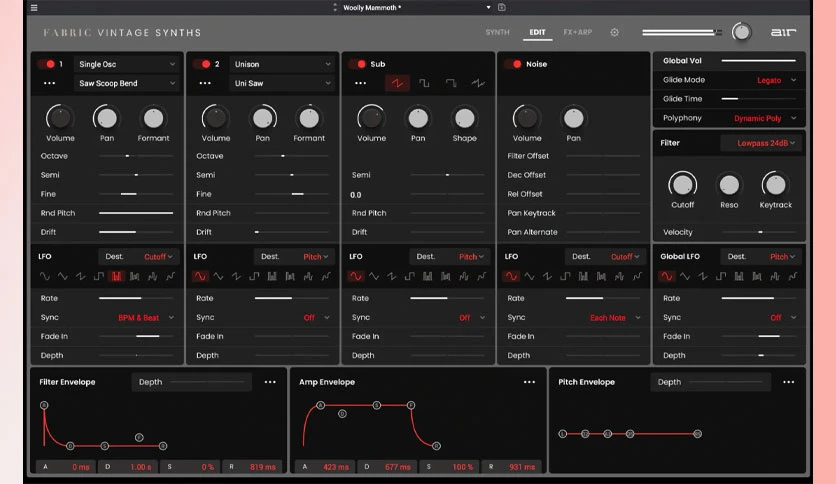Click oscillator 1 Rnd Pitch slider

point(136,213)
